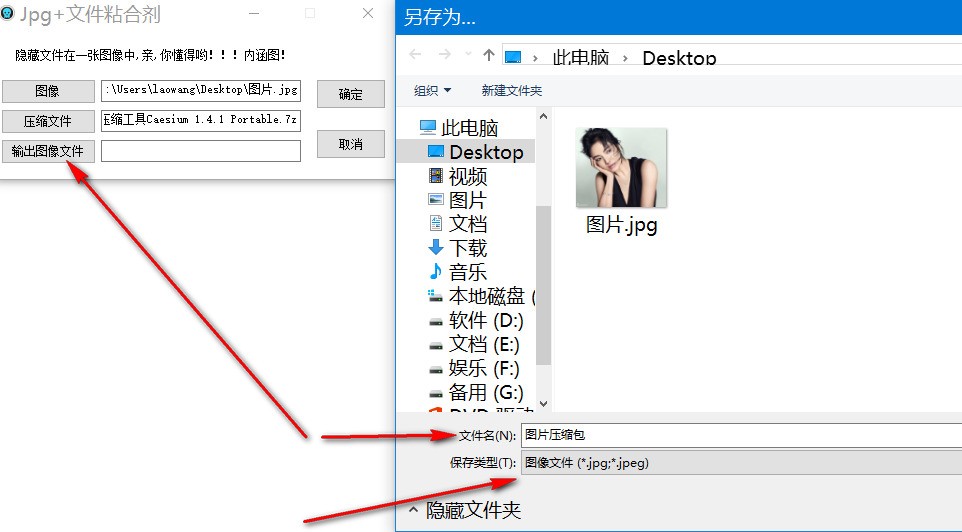Click the 文档 document icon

click(x=436, y=223)
